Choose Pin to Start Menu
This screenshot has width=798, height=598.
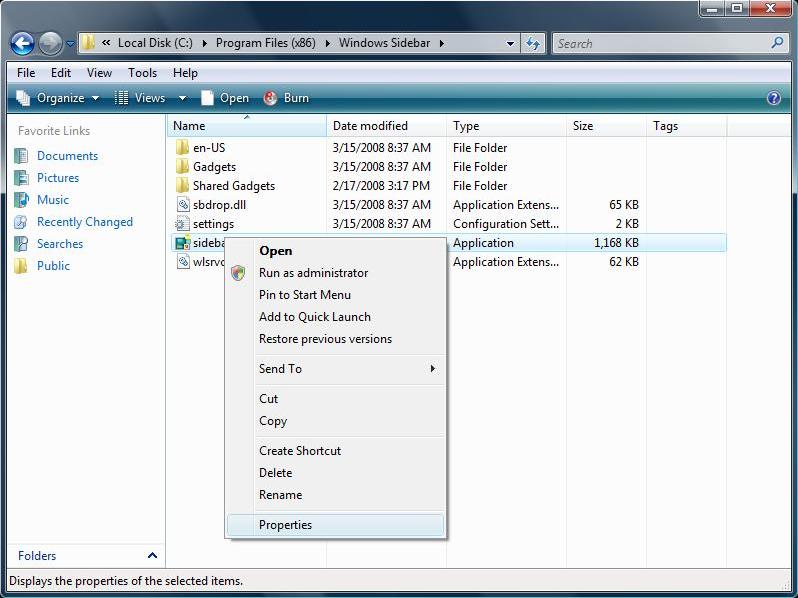click(336, 295)
